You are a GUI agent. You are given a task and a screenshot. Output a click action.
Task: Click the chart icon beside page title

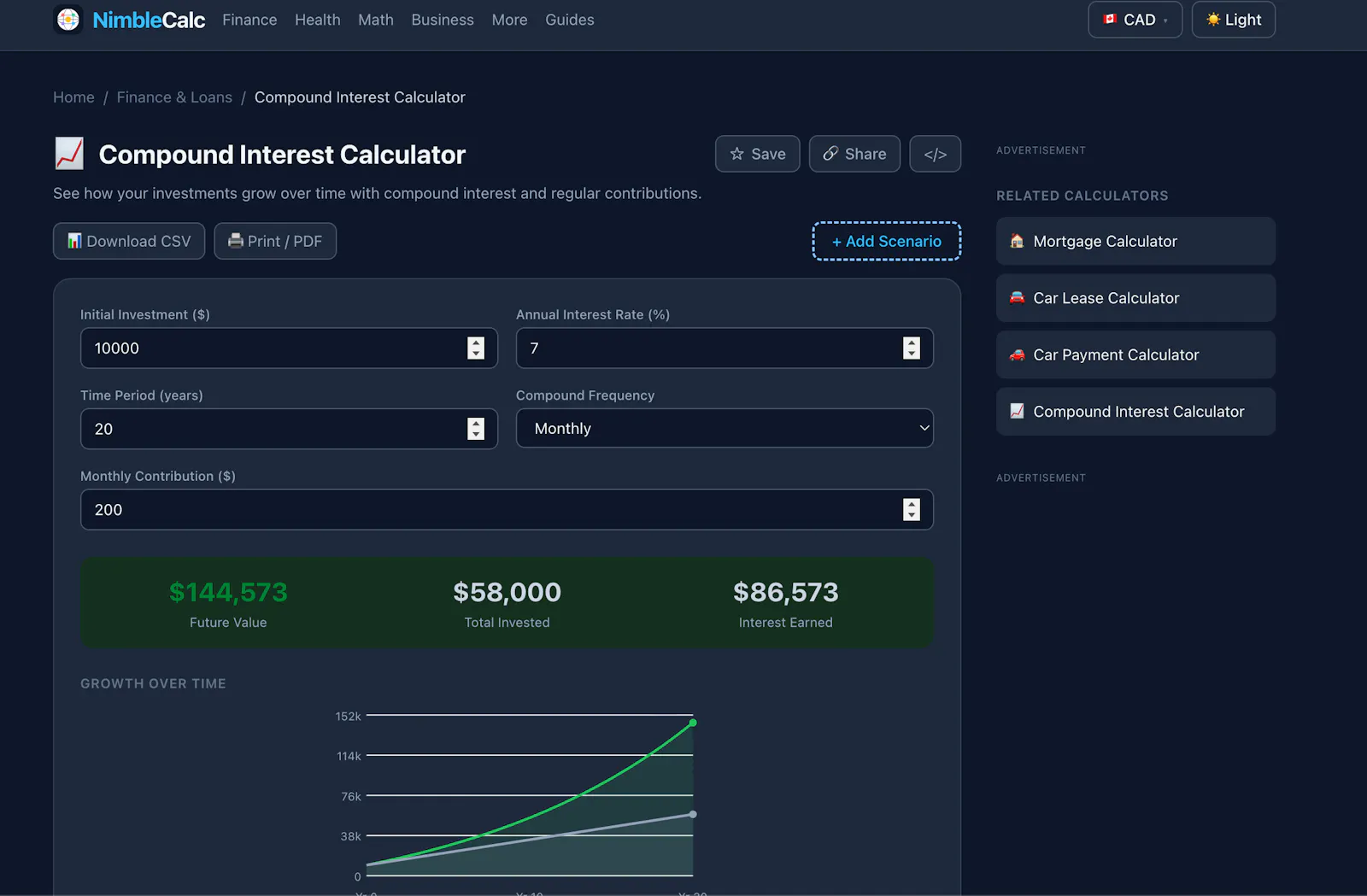tap(69, 154)
